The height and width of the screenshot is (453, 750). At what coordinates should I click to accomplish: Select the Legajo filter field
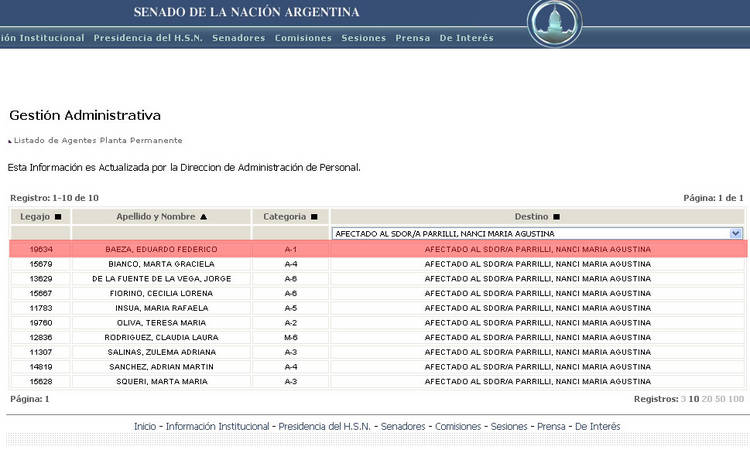(41, 233)
